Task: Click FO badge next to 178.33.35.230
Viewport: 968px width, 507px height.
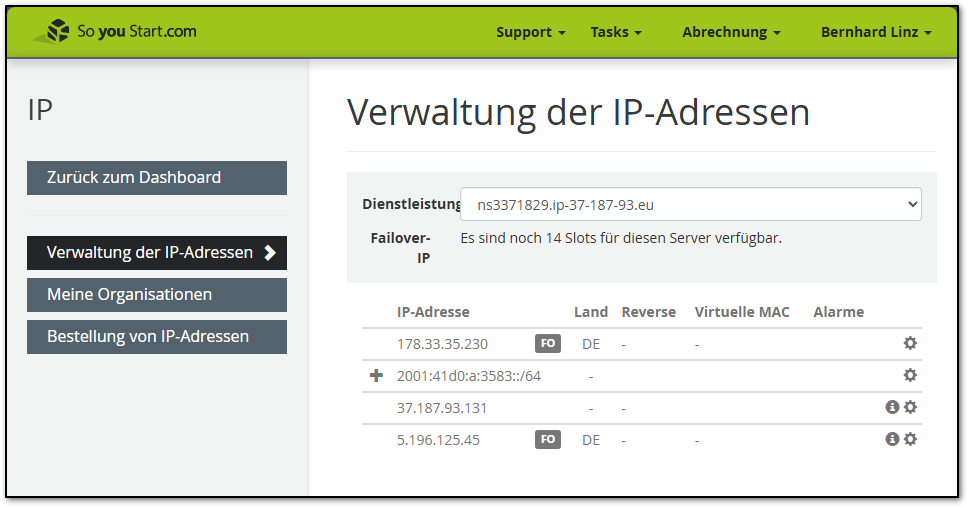Action: (x=547, y=343)
